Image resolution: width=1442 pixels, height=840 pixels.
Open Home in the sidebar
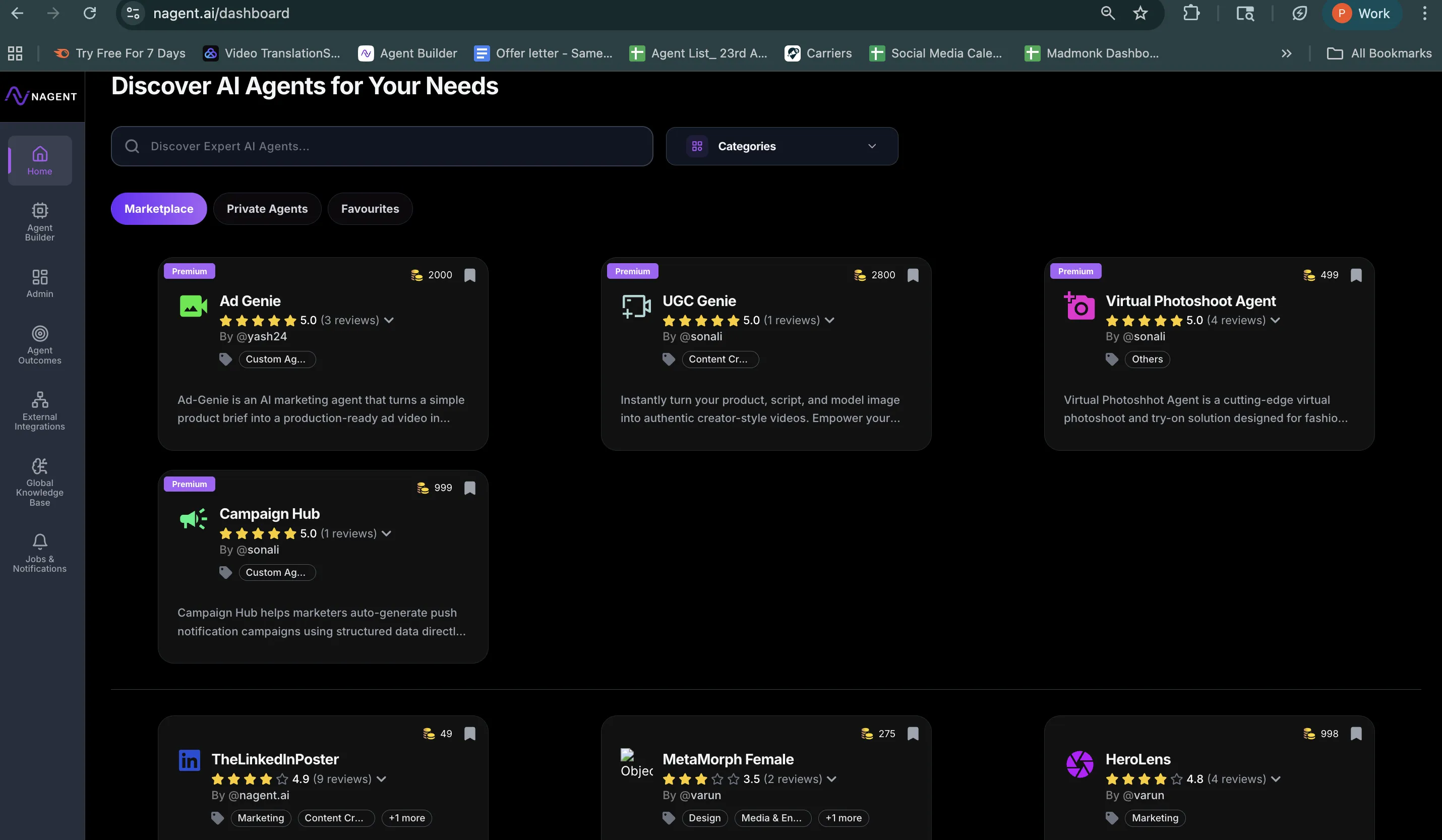39,161
